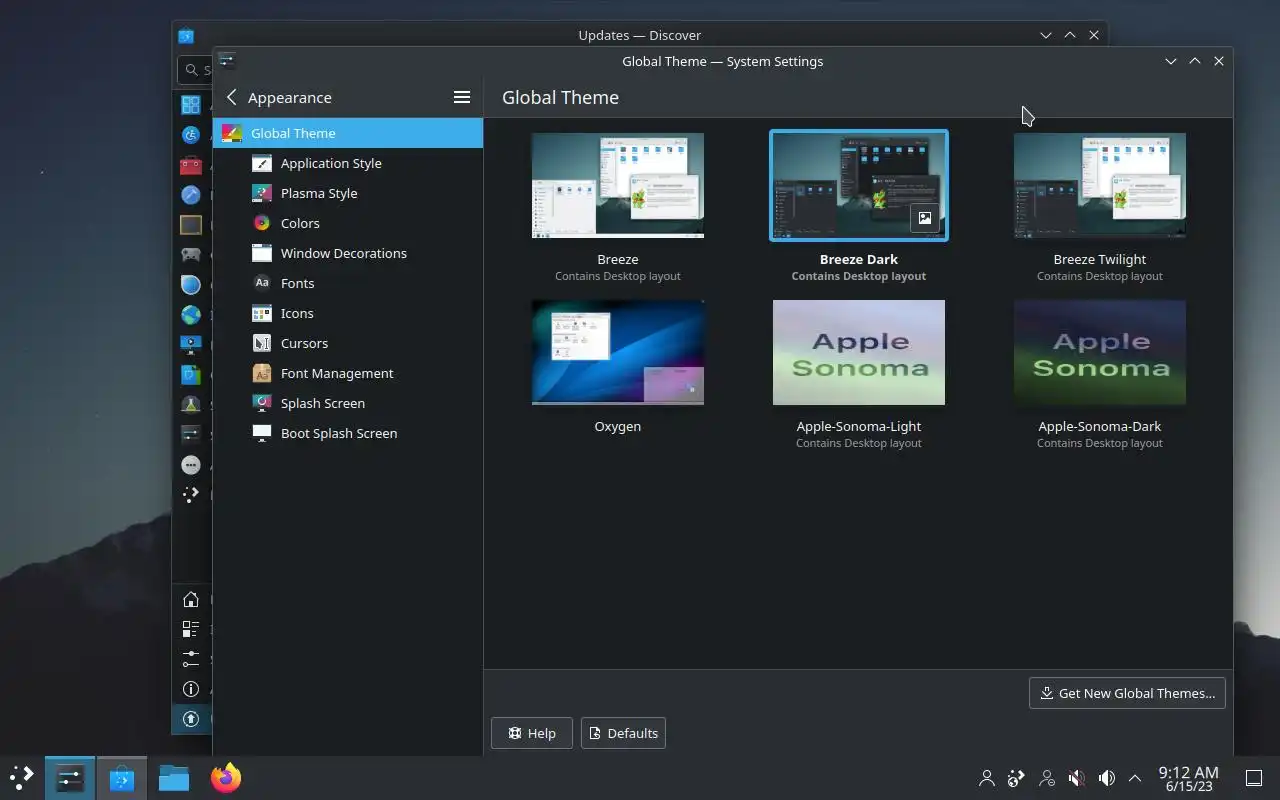Image resolution: width=1280 pixels, height=800 pixels.
Task: Open the Splash Screen settings
Action: pyautogui.click(x=347, y=403)
